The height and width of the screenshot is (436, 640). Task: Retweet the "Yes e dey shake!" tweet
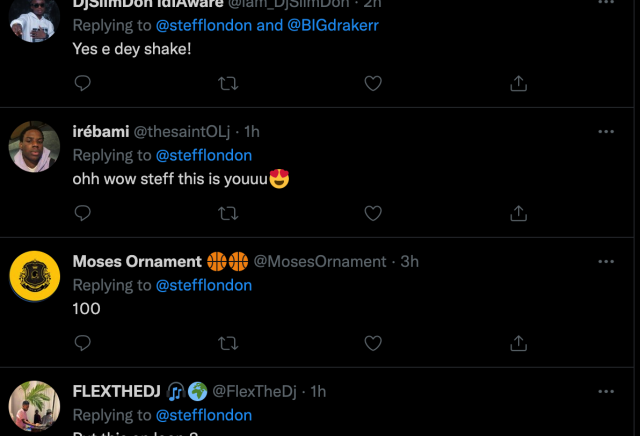click(x=228, y=83)
